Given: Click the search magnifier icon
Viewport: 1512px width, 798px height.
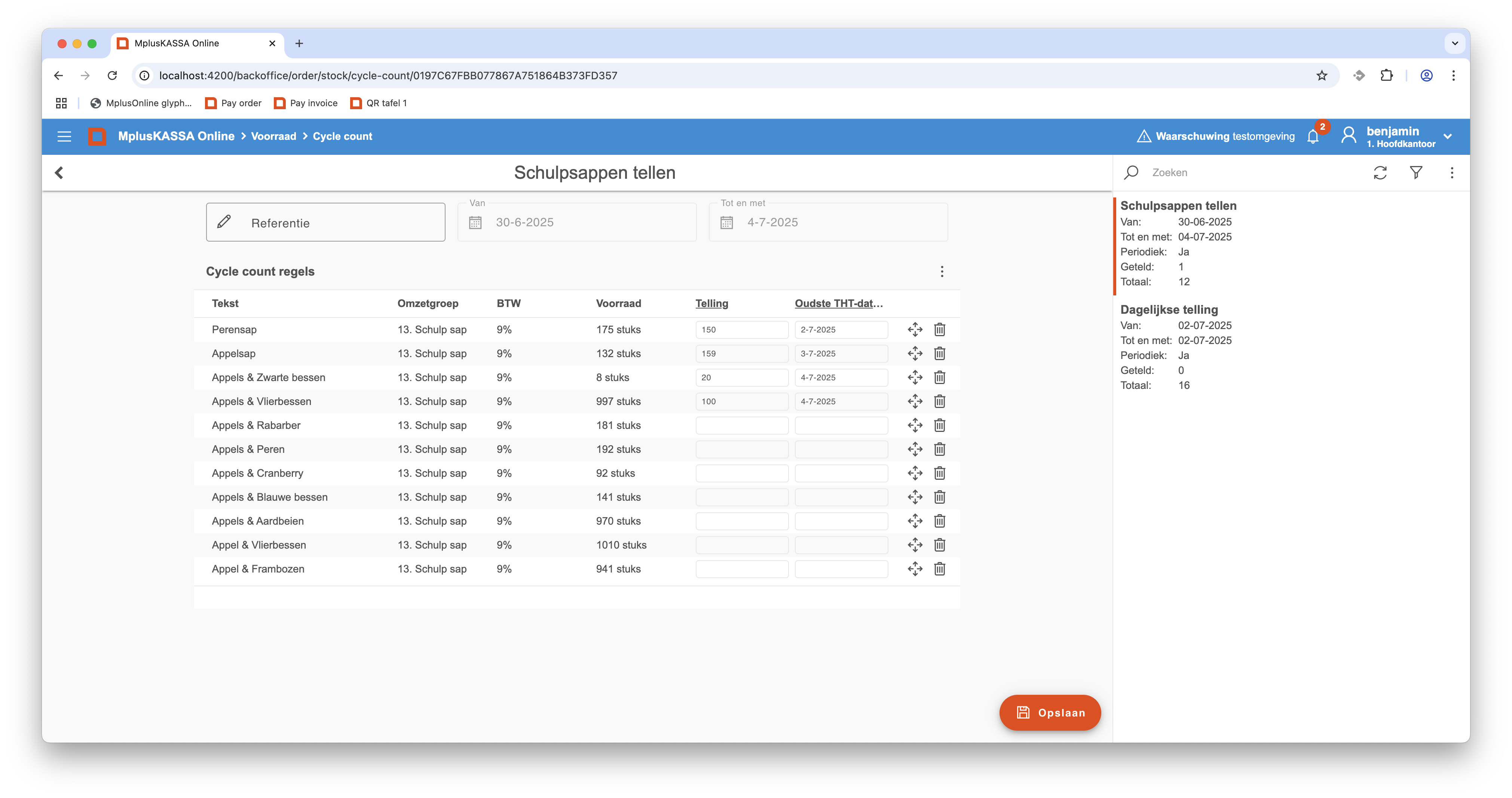Looking at the screenshot, I should 1131,172.
